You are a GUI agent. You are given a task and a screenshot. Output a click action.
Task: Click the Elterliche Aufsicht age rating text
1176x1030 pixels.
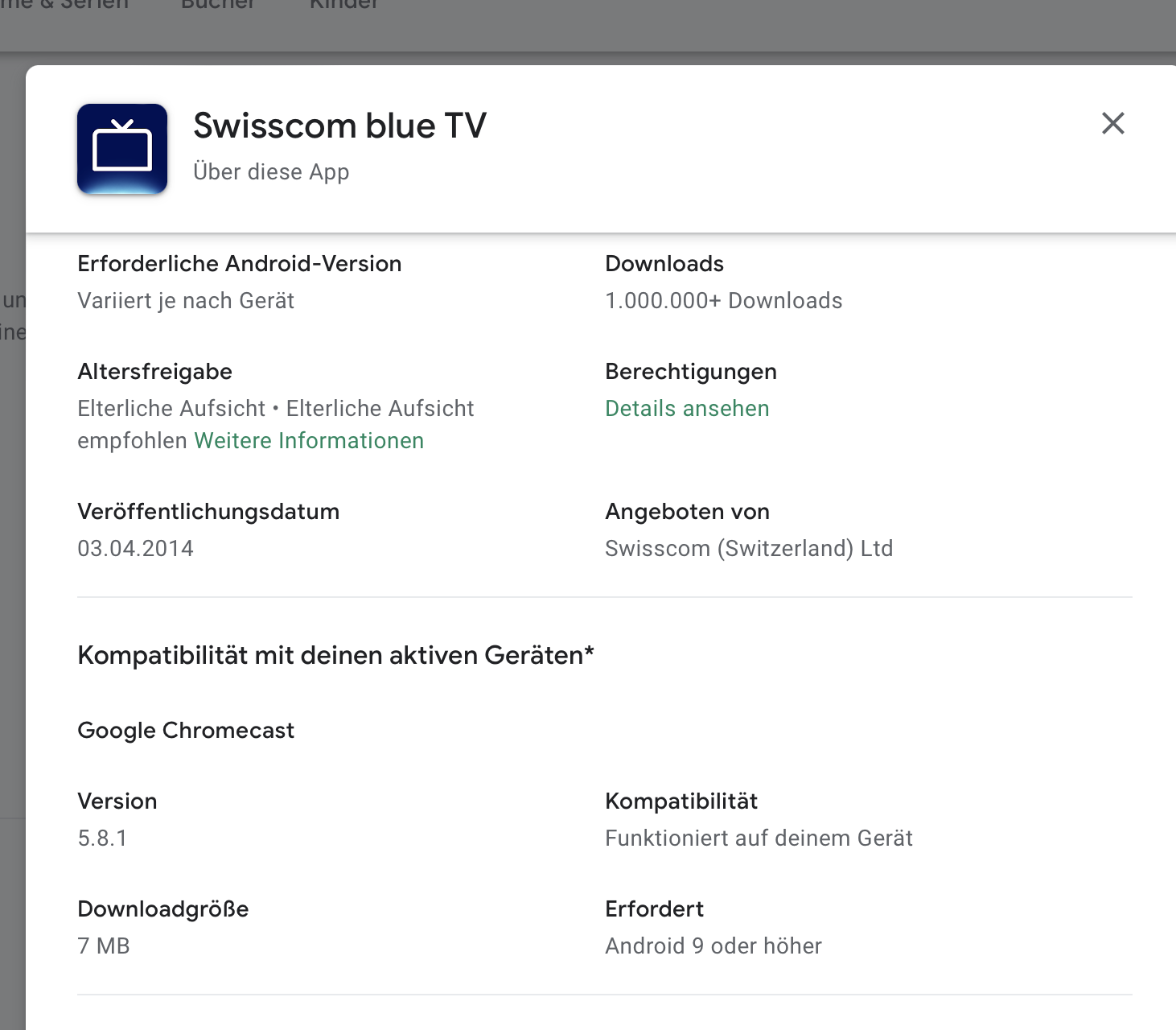(171, 409)
